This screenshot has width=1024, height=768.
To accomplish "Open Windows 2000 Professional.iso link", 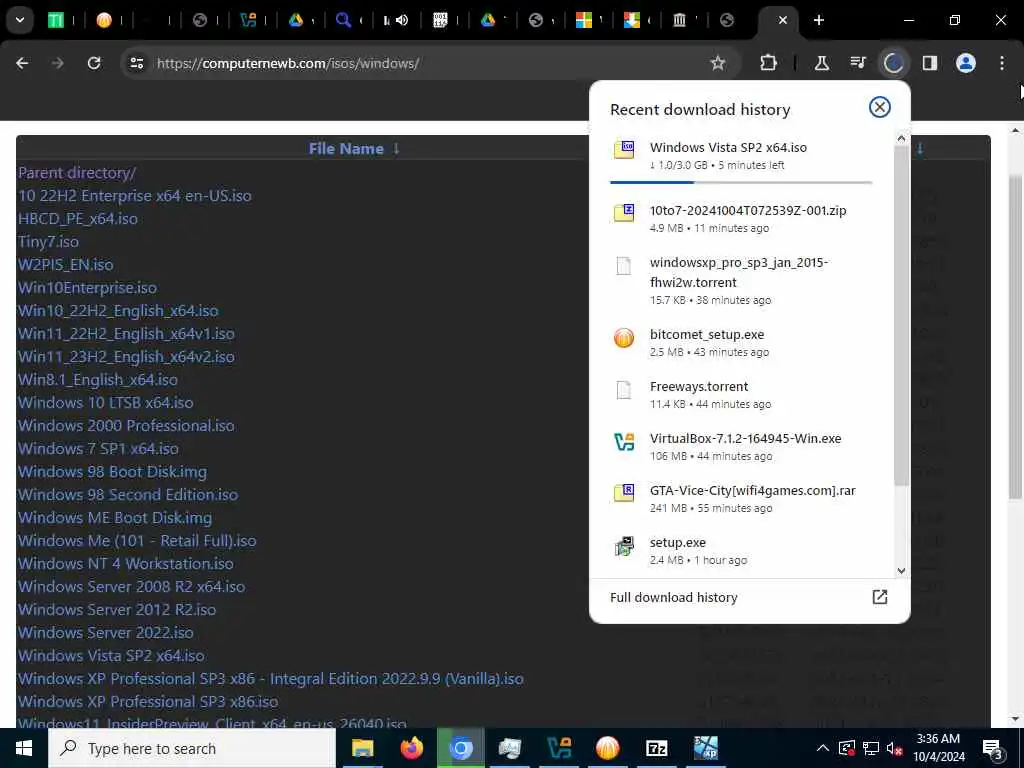I will [126, 425].
